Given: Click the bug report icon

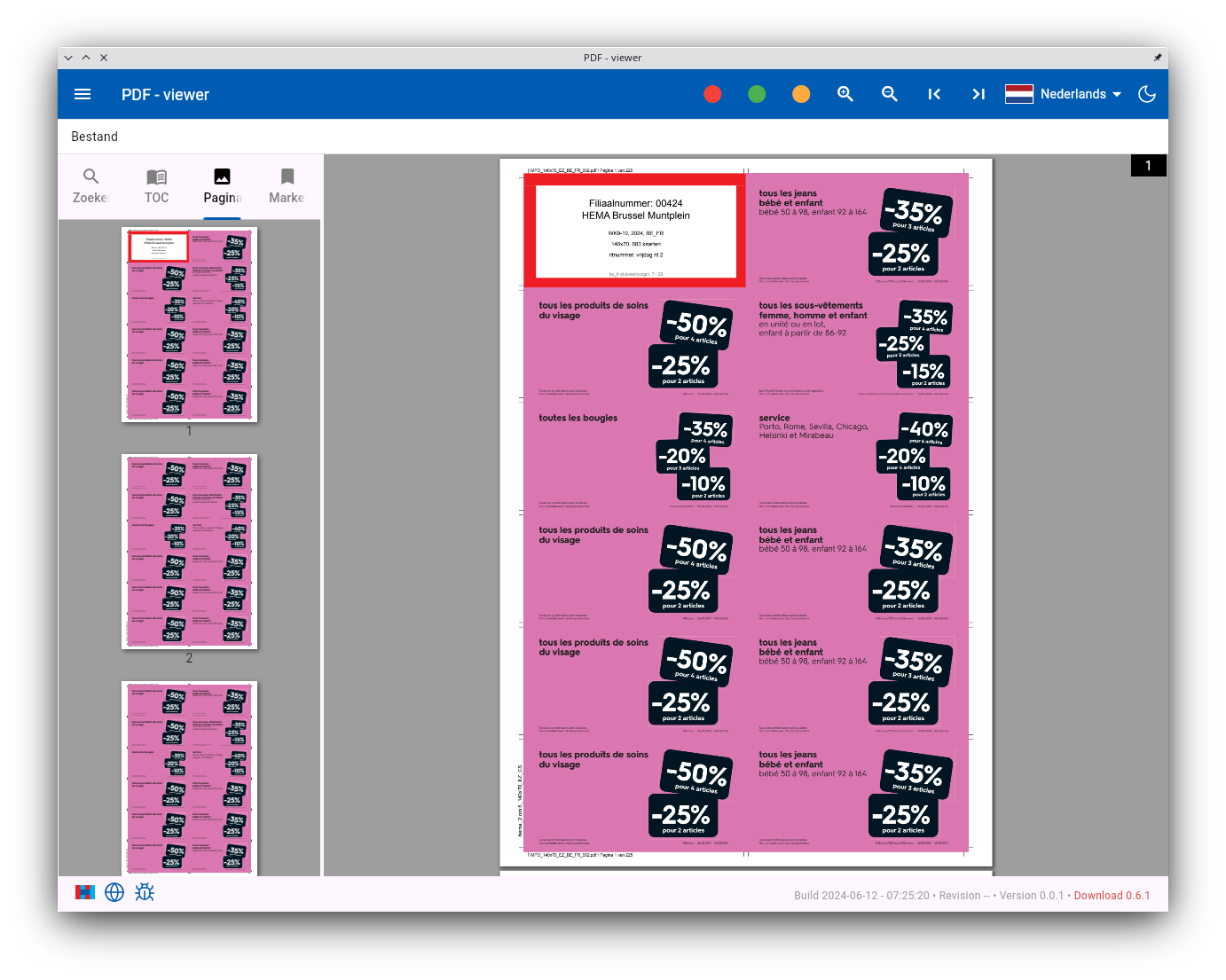Looking at the screenshot, I should click(x=145, y=892).
